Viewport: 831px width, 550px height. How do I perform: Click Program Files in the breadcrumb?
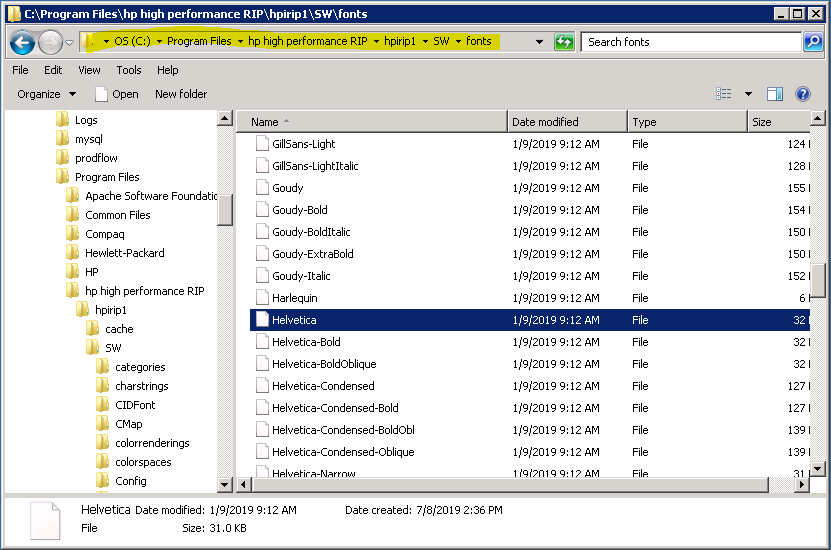(199, 41)
